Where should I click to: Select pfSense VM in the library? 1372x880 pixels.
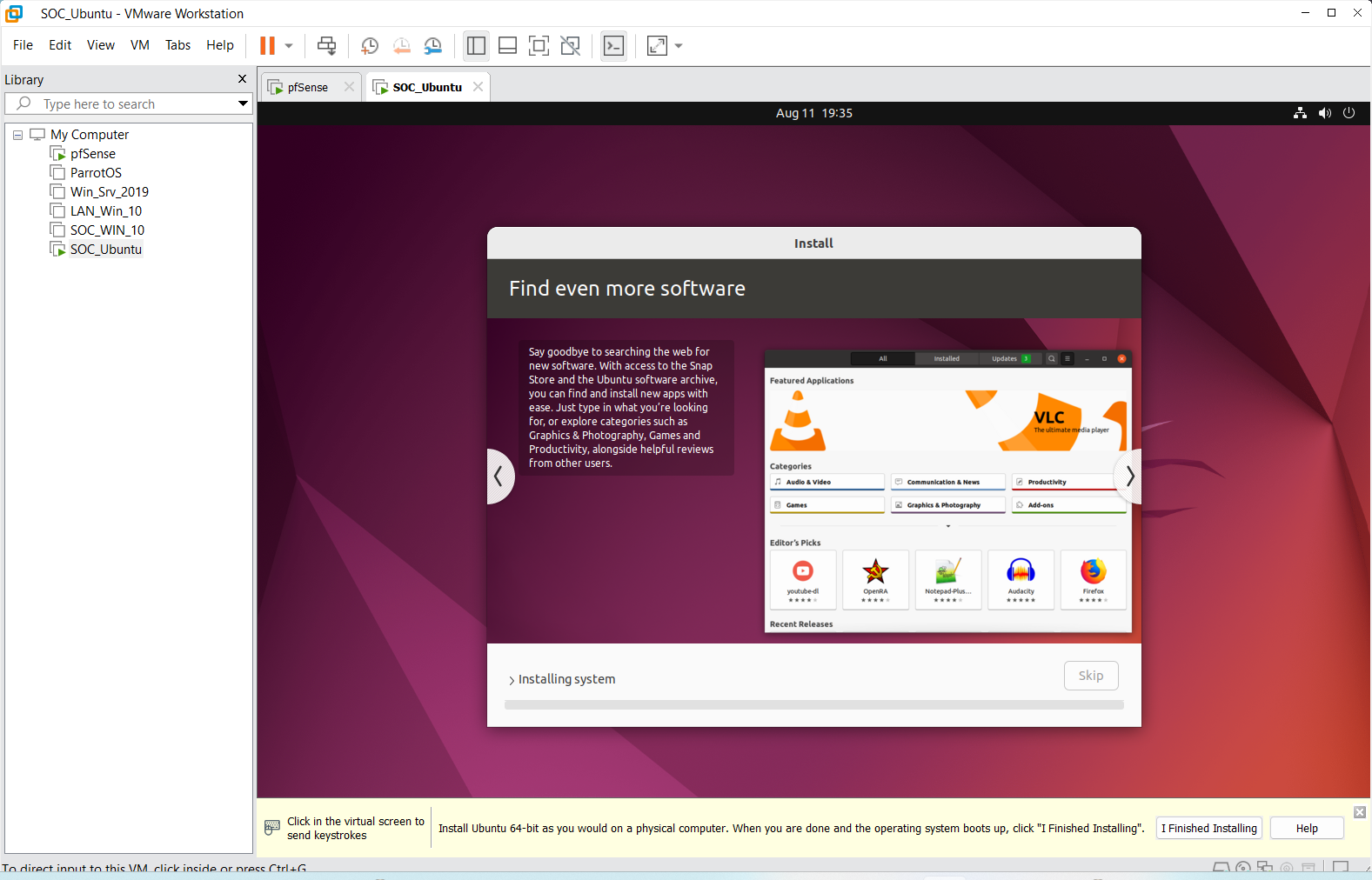click(92, 154)
